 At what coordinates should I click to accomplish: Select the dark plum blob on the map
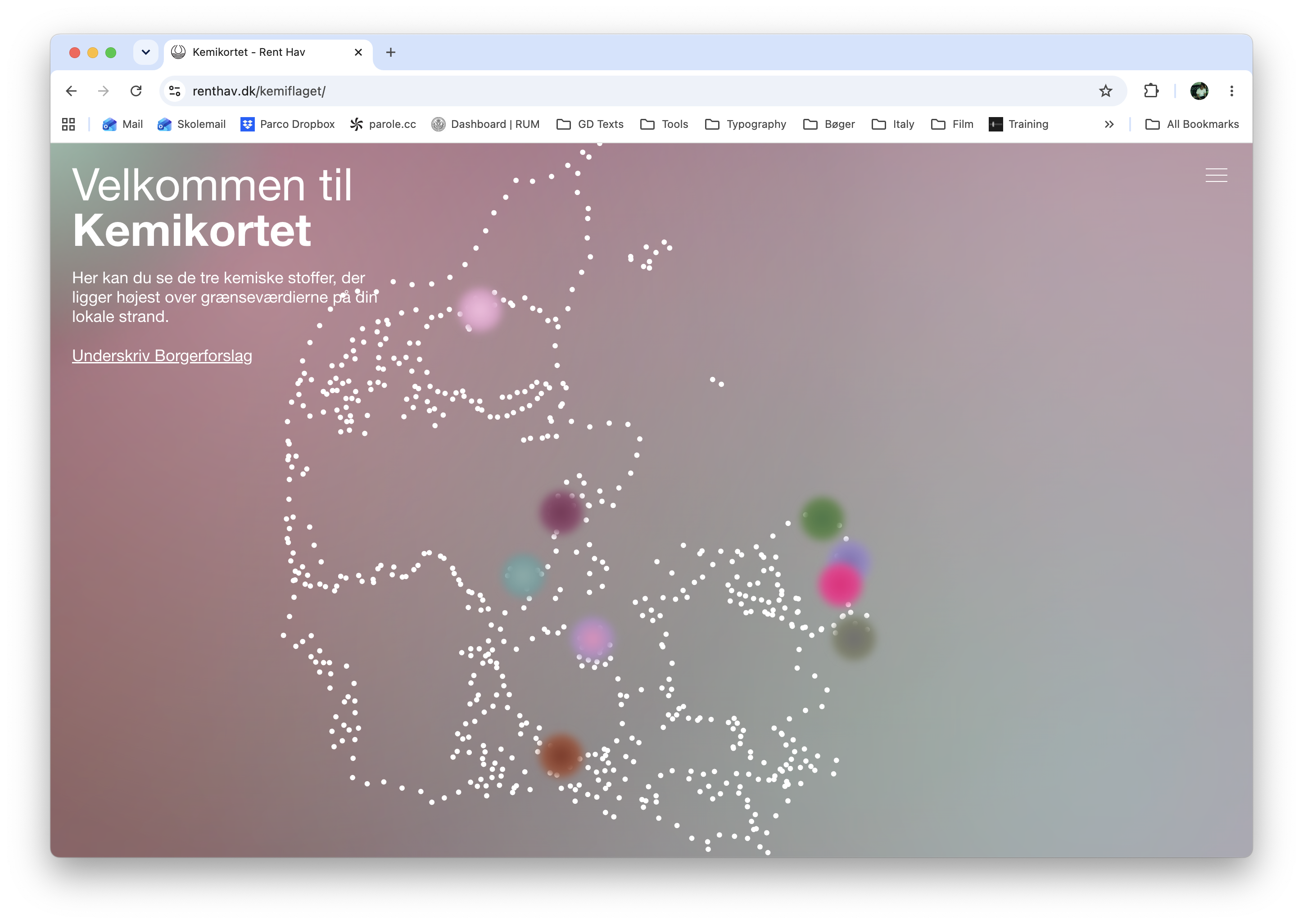(561, 512)
